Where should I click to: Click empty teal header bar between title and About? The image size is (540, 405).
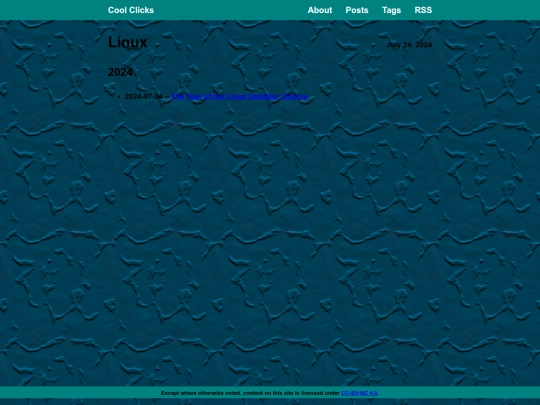(x=231, y=10)
